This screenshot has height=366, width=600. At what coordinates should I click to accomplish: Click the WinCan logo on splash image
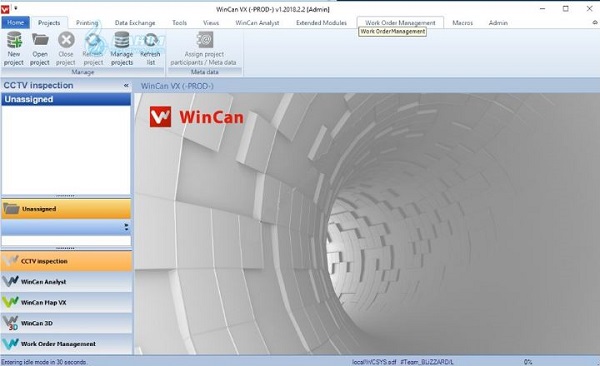(x=196, y=117)
